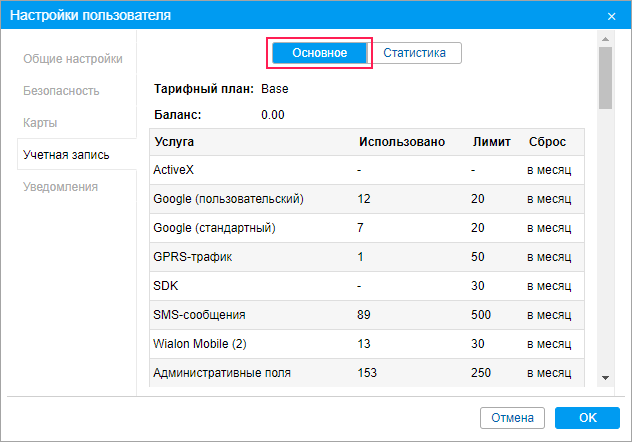Image resolution: width=632 pixels, height=442 pixels.
Task: Select the SMS-сообщения service row
Action: click(x=200, y=315)
